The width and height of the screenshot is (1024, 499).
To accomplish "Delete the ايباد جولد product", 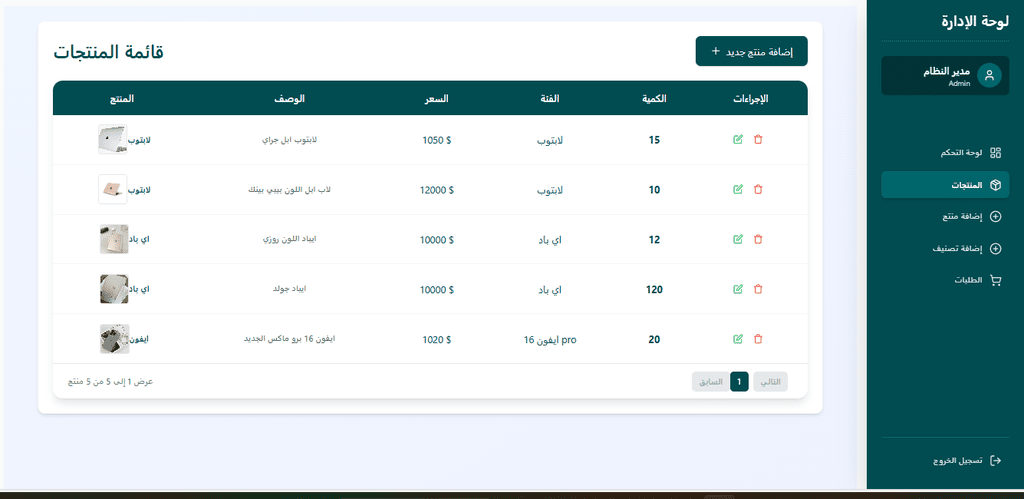I will point(758,289).
